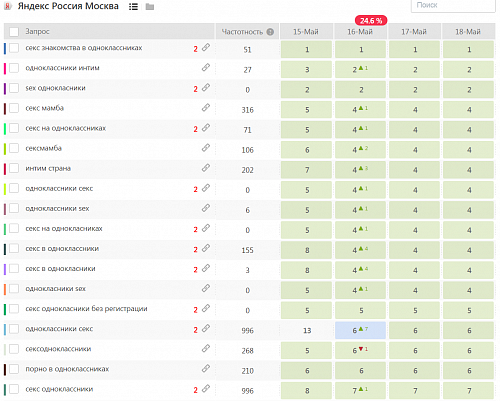Click the 17-Май column header
Viewport: 500px width, 401px height.
414,32
